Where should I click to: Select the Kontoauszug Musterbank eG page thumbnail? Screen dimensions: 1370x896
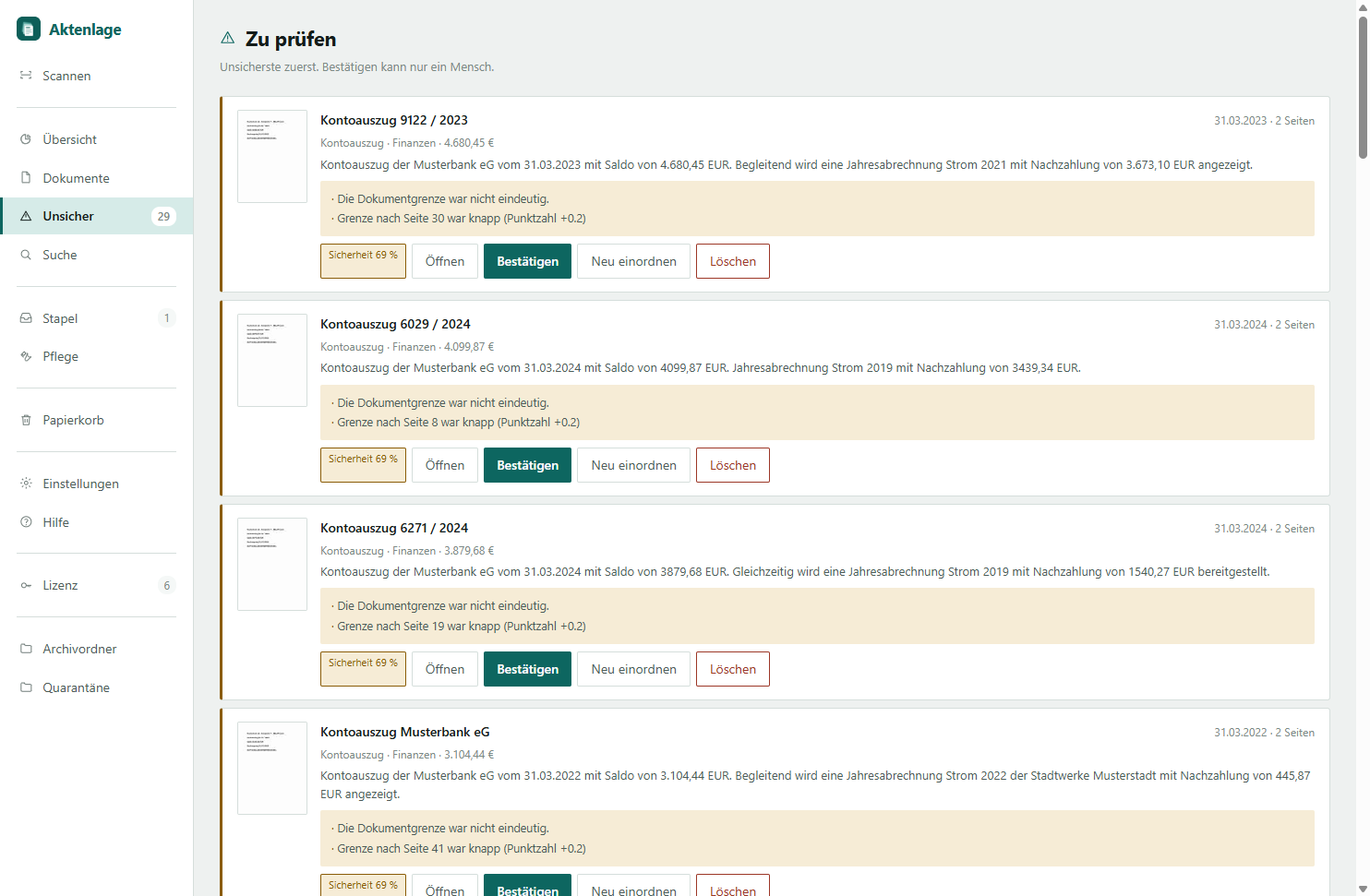click(x=272, y=769)
